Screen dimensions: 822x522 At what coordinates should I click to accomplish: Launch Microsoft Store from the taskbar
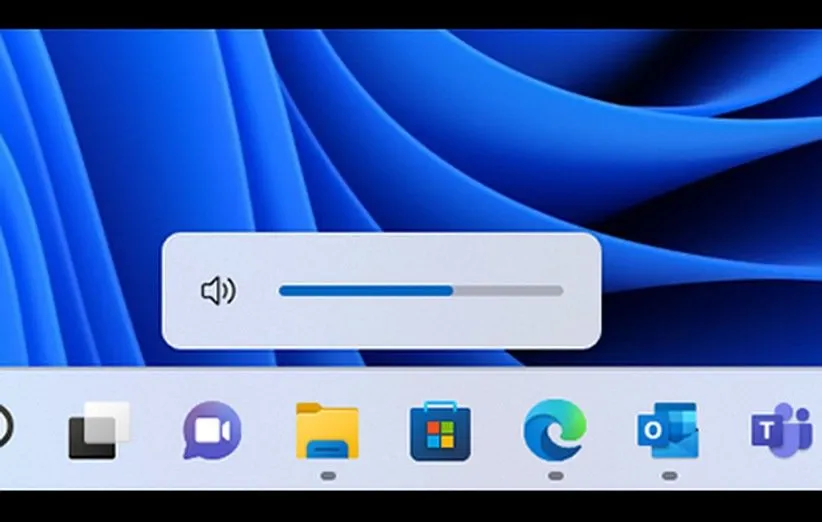click(x=440, y=431)
